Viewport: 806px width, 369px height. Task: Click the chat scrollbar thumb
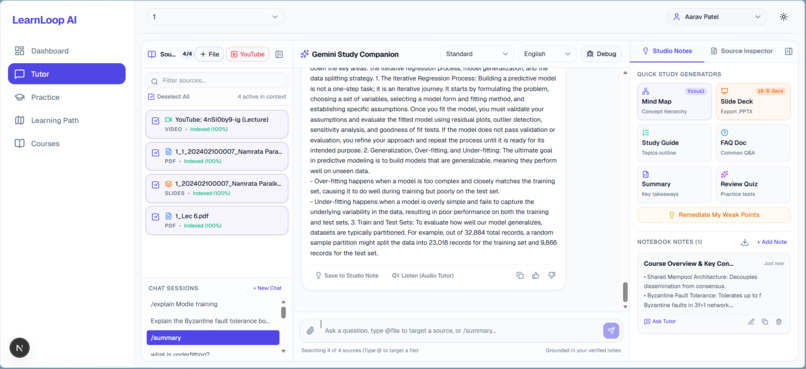click(625, 292)
